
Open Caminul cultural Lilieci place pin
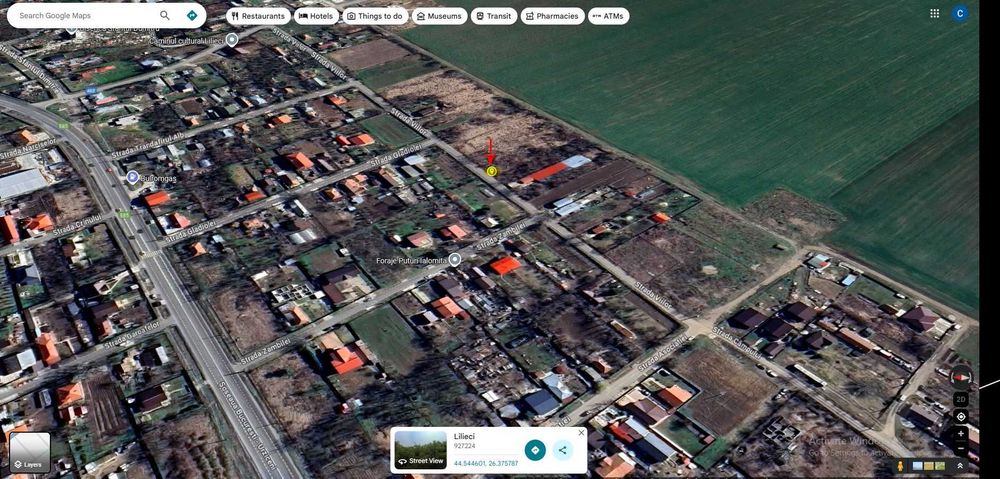click(232, 40)
